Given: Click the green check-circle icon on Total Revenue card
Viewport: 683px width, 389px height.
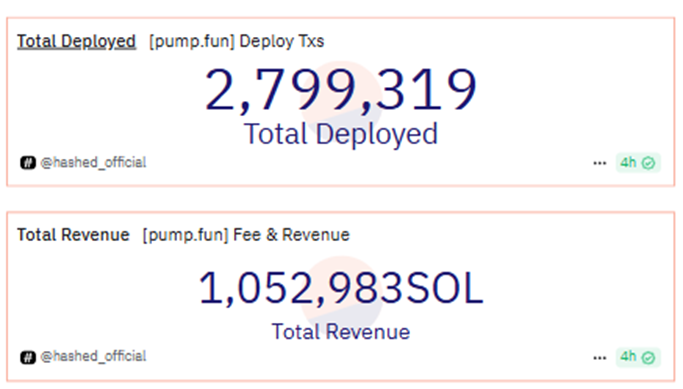Looking at the screenshot, I should click(648, 358).
